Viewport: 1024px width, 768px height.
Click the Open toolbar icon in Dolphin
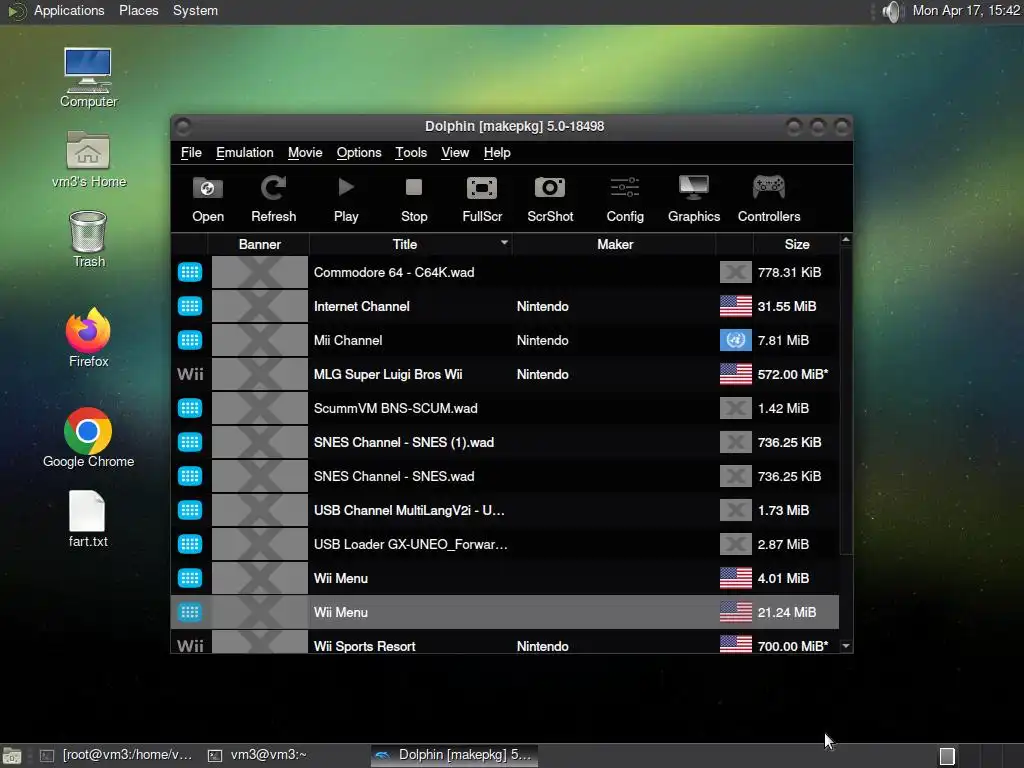(x=208, y=199)
